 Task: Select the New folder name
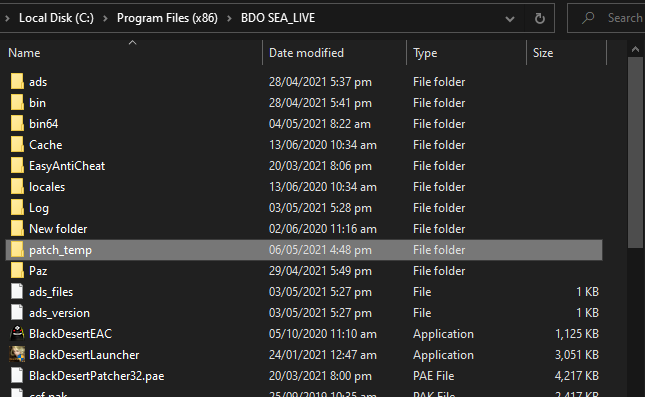click(58, 229)
